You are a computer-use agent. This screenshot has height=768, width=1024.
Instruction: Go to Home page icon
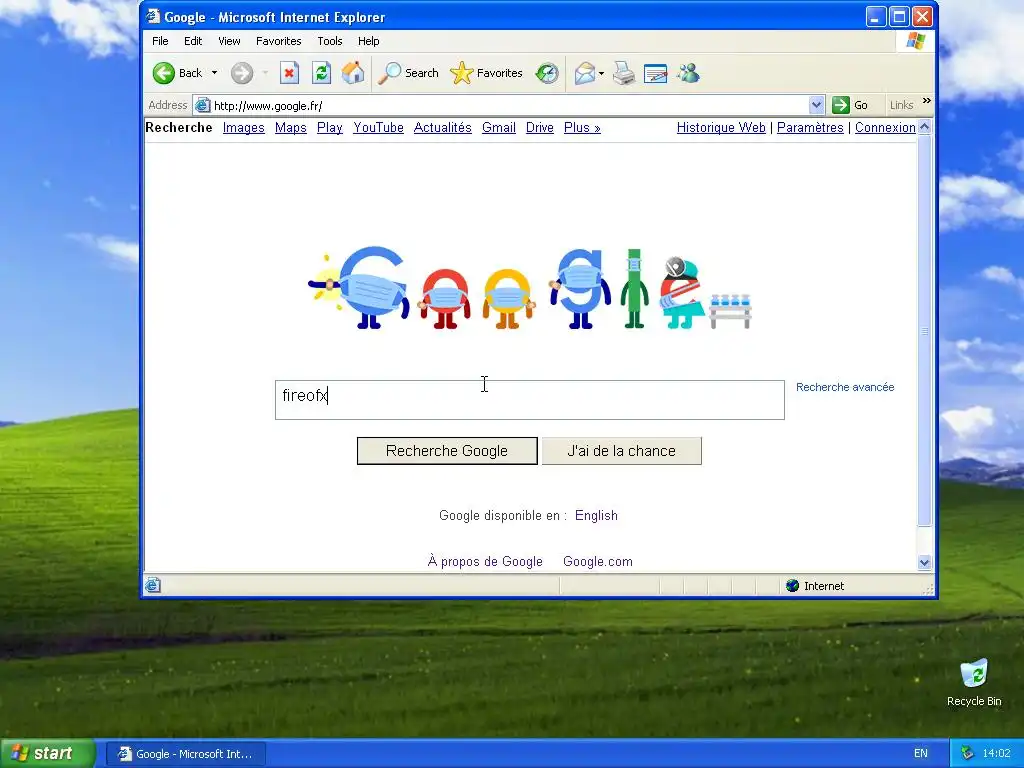click(x=353, y=73)
